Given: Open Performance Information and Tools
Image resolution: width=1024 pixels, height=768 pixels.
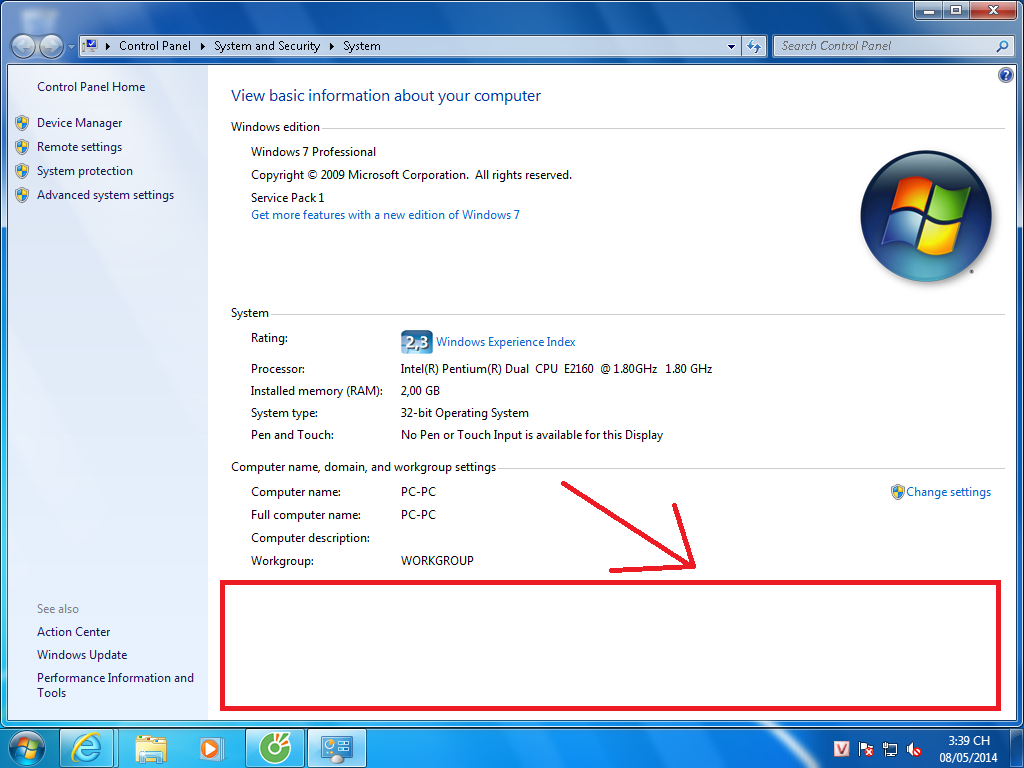Looking at the screenshot, I should click(116, 686).
